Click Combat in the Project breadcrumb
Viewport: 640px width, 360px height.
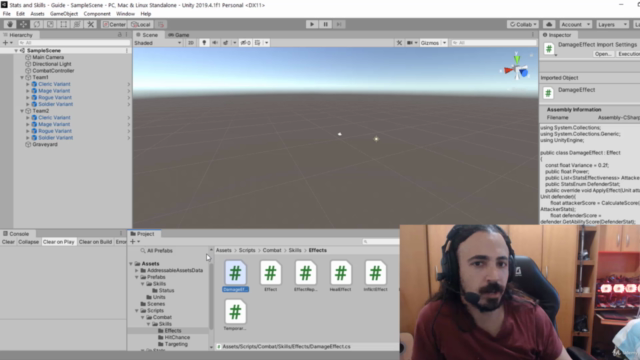(x=272, y=250)
